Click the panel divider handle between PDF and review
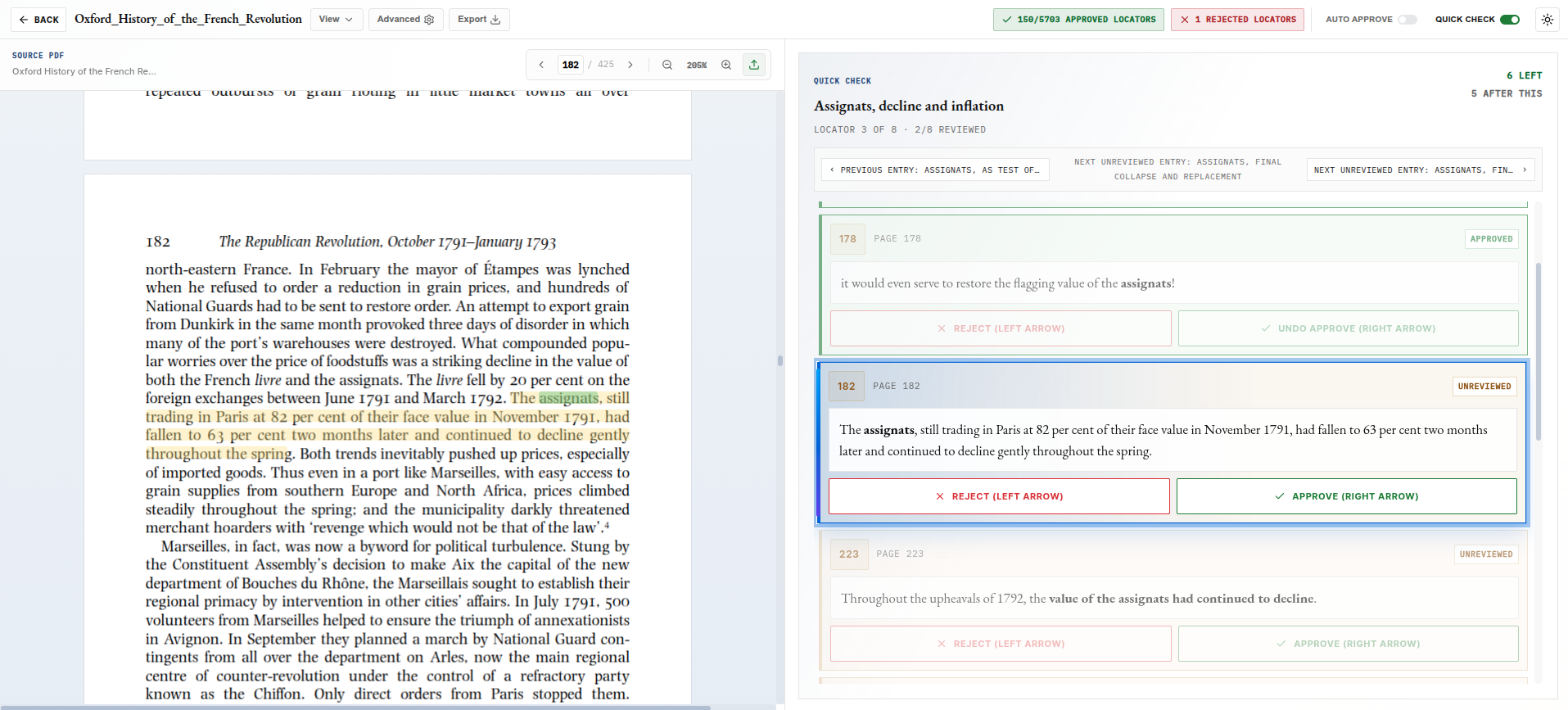Viewport: 1568px width, 710px height. tap(780, 360)
